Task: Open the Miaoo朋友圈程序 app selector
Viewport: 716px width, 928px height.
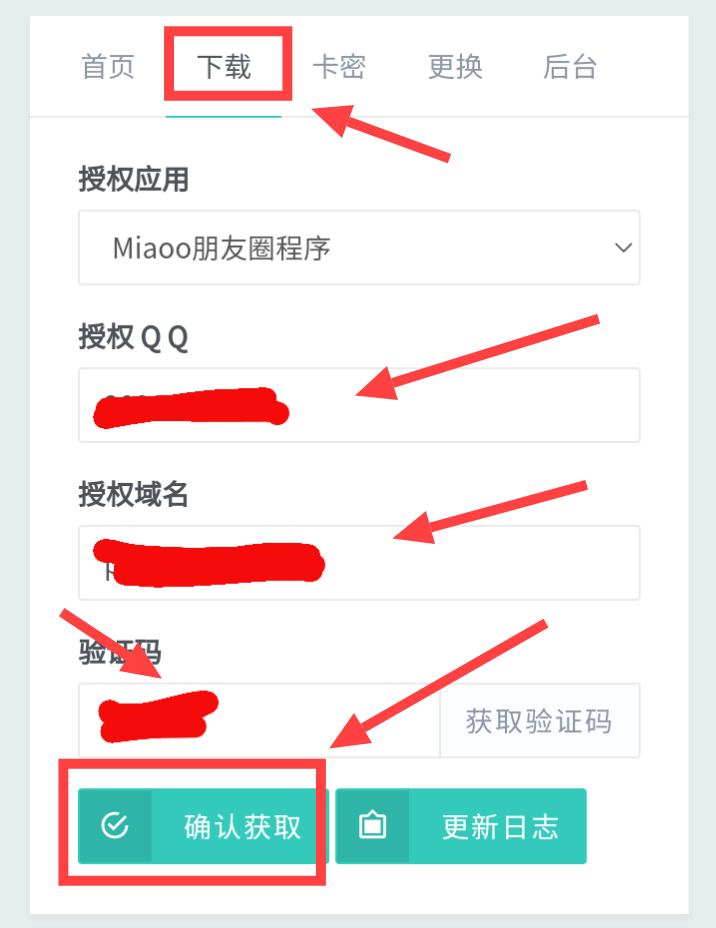Action: (x=359, y=247)
